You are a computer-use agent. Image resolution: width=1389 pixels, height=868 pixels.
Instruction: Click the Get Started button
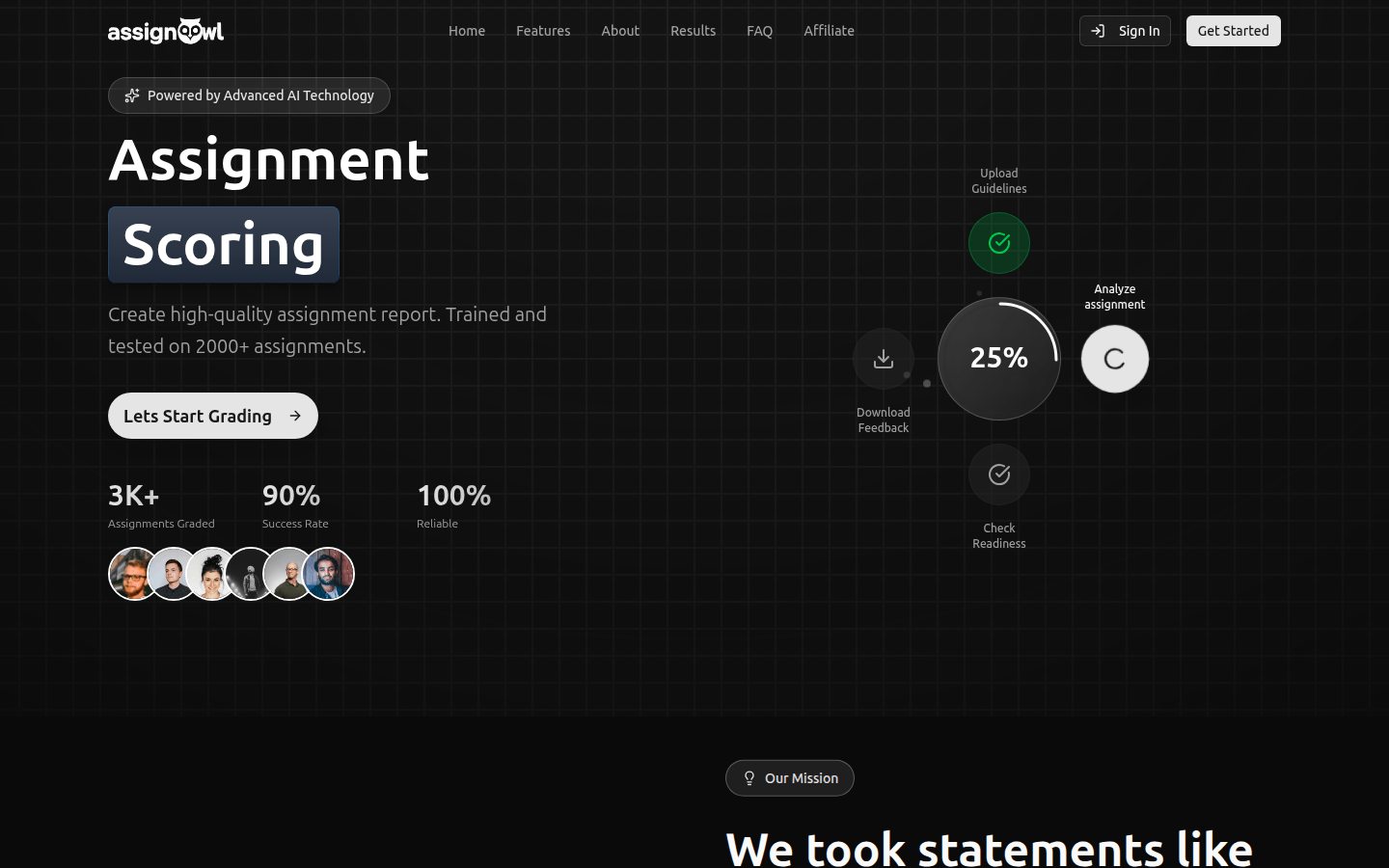click(x=1233, y=31)
